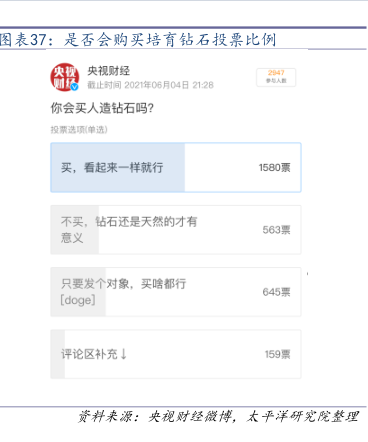Choose 不买,钻石还是天然的才有意义 option

click(x=176, y=230)
